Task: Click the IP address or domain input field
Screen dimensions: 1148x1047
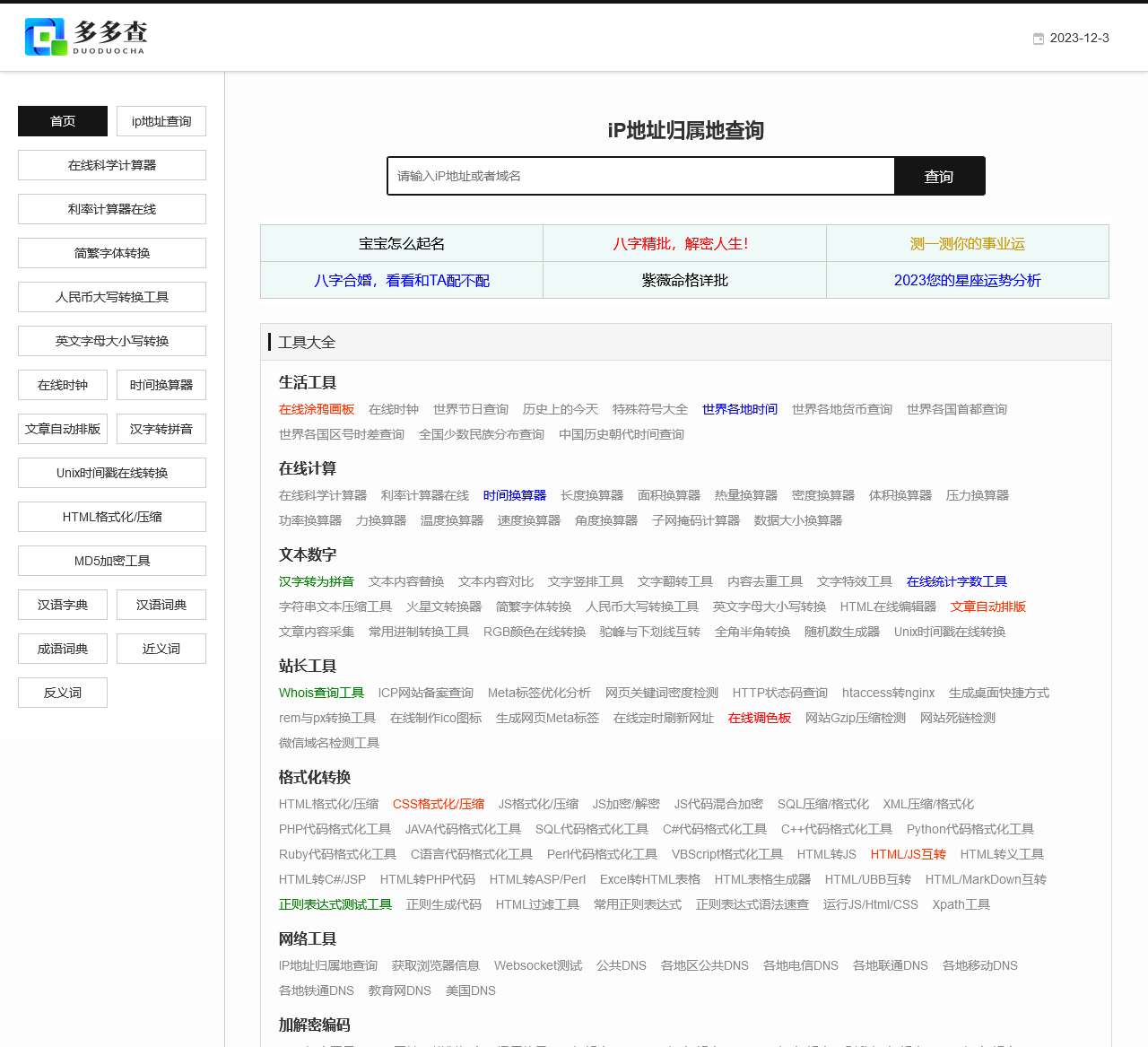Action: [x=640, y=176]
